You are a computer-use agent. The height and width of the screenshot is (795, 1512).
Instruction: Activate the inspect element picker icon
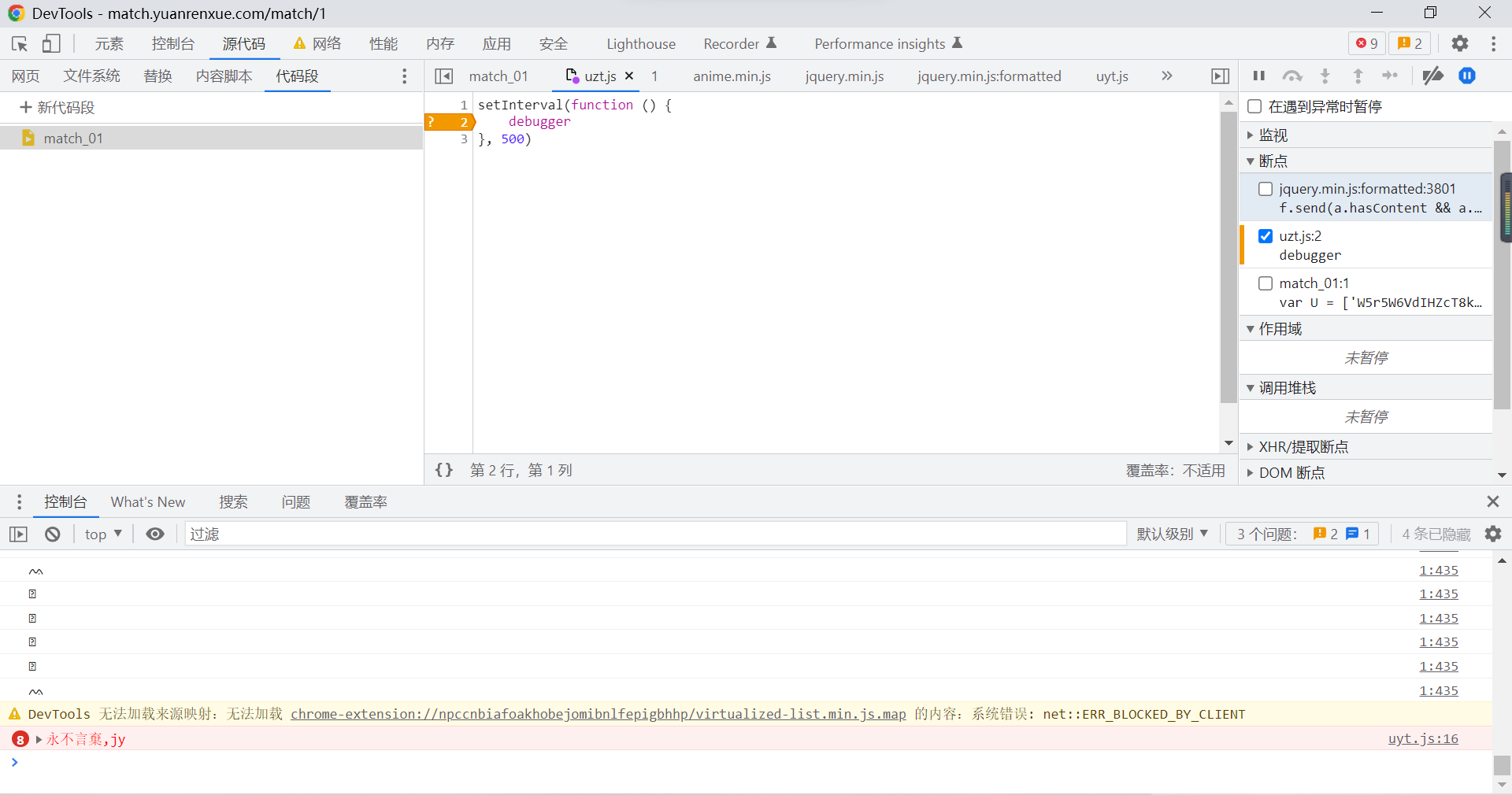point(20,44)
